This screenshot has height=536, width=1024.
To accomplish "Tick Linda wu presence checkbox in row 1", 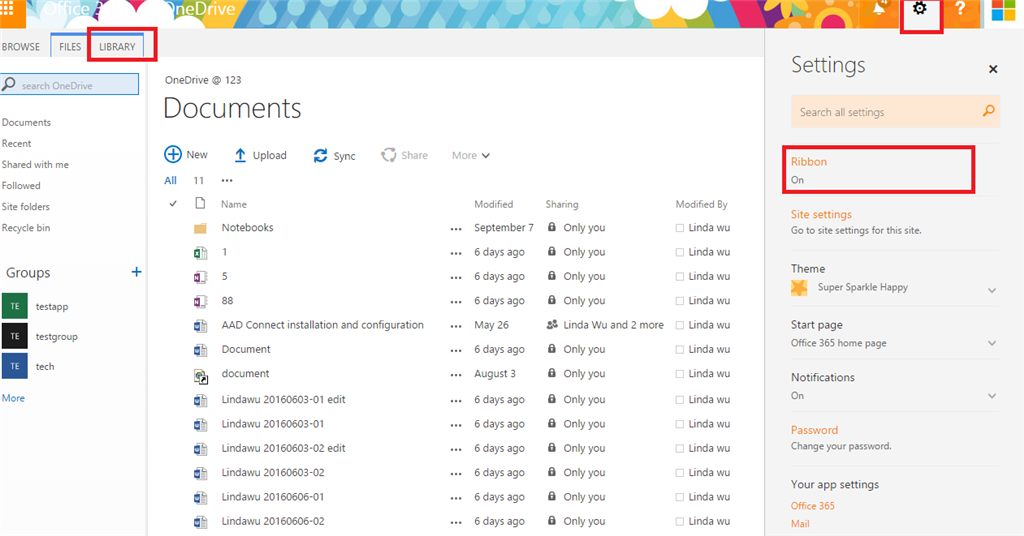I will (680, 252).
